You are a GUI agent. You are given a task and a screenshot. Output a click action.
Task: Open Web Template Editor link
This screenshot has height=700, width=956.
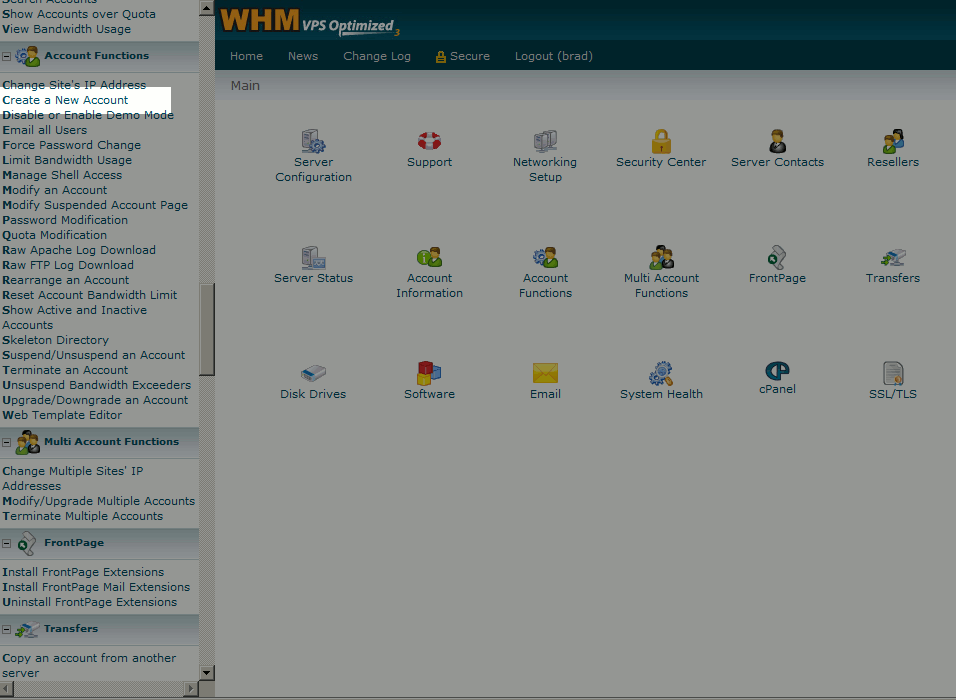point(62,415)
